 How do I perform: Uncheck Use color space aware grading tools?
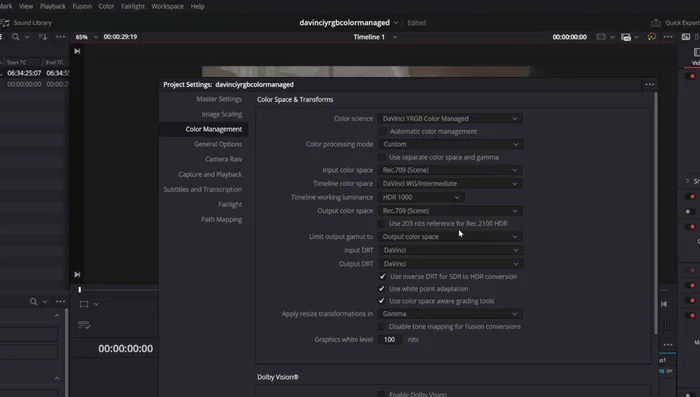[x=381, y=301]
